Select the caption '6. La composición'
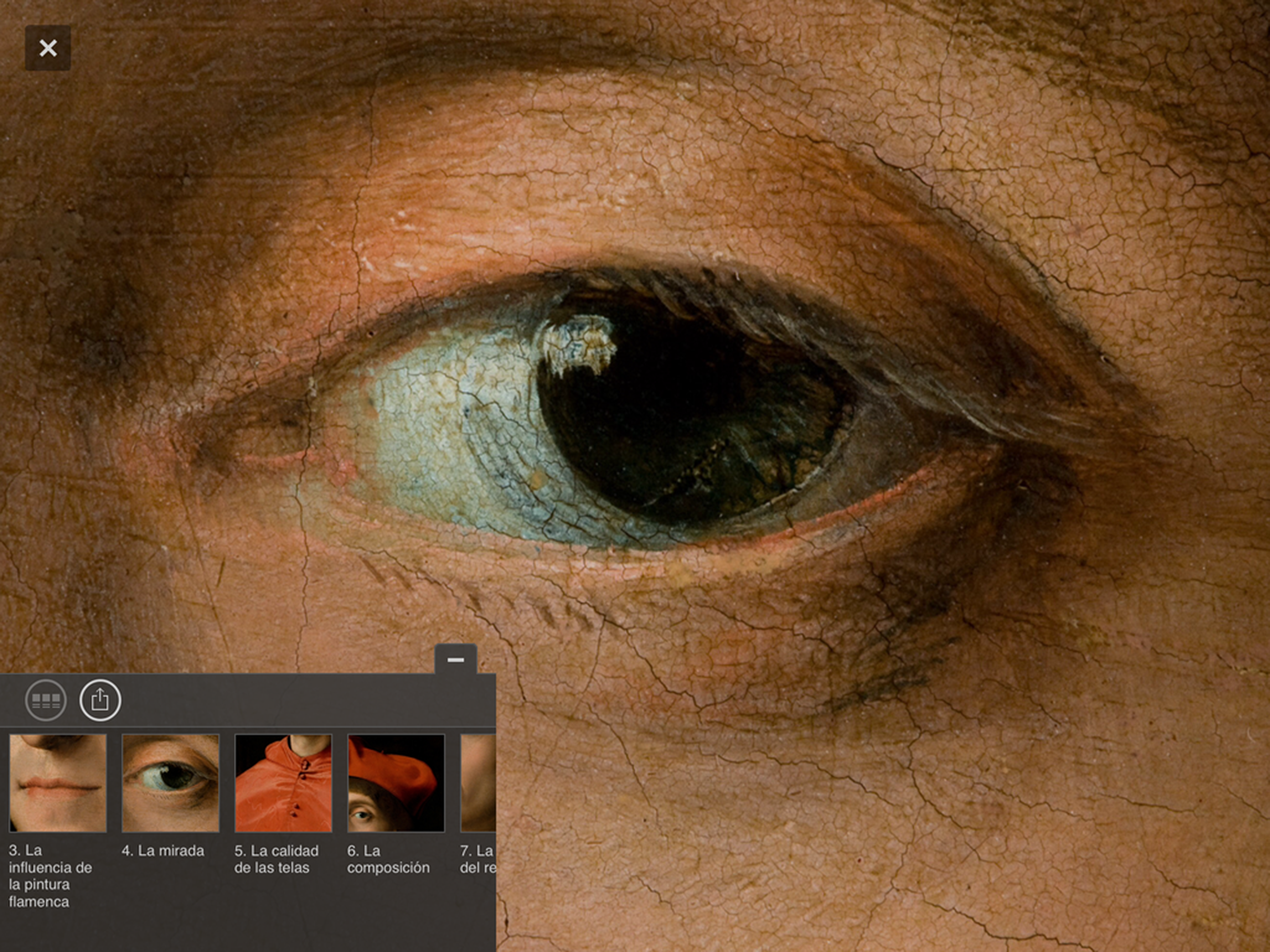Image resolution: width=1270 pixels, height=952 pixels. pyautogui.click(x=388, y=859)
